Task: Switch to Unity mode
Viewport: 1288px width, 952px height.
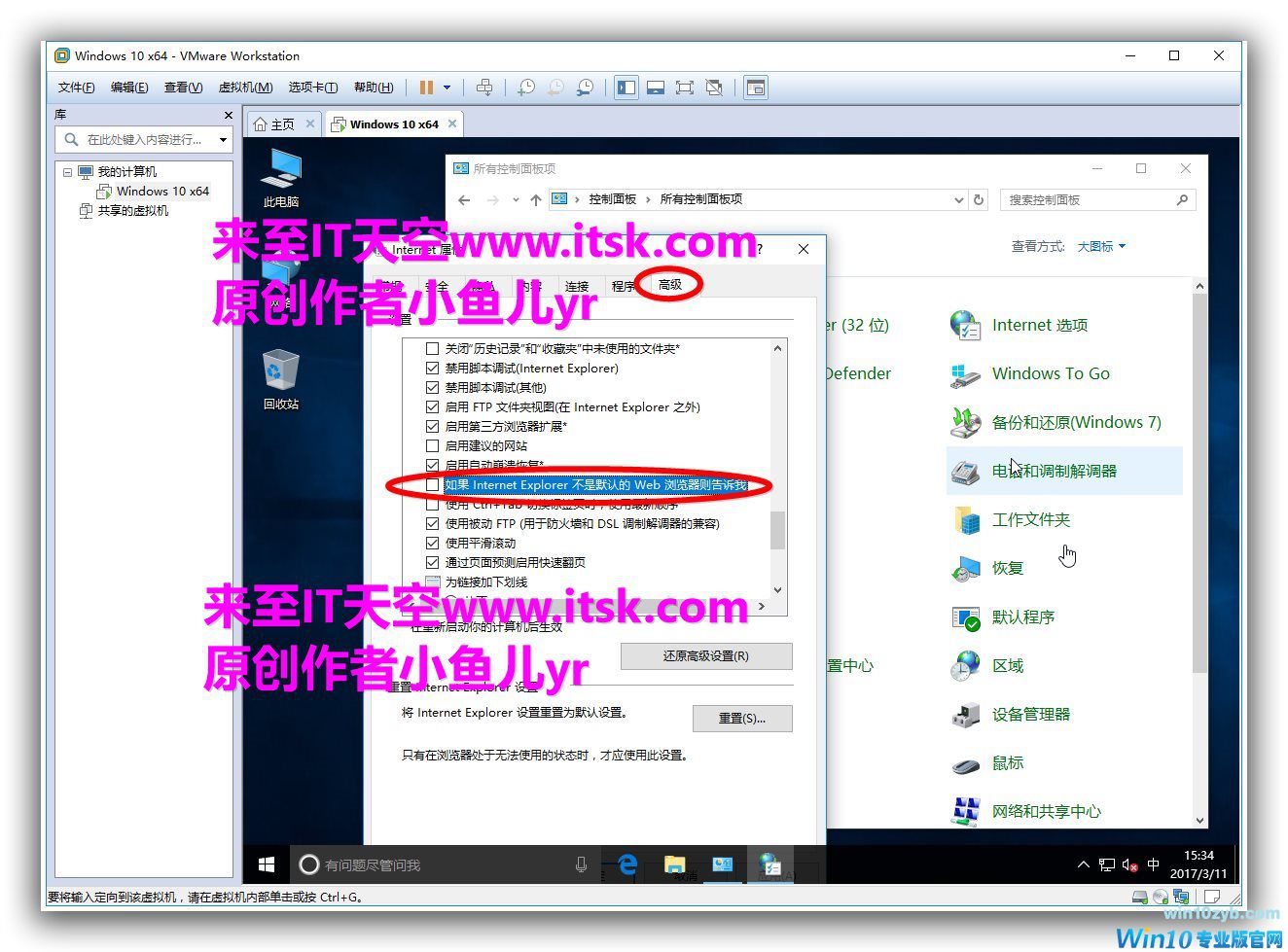Action: click(x=714, y=88)
